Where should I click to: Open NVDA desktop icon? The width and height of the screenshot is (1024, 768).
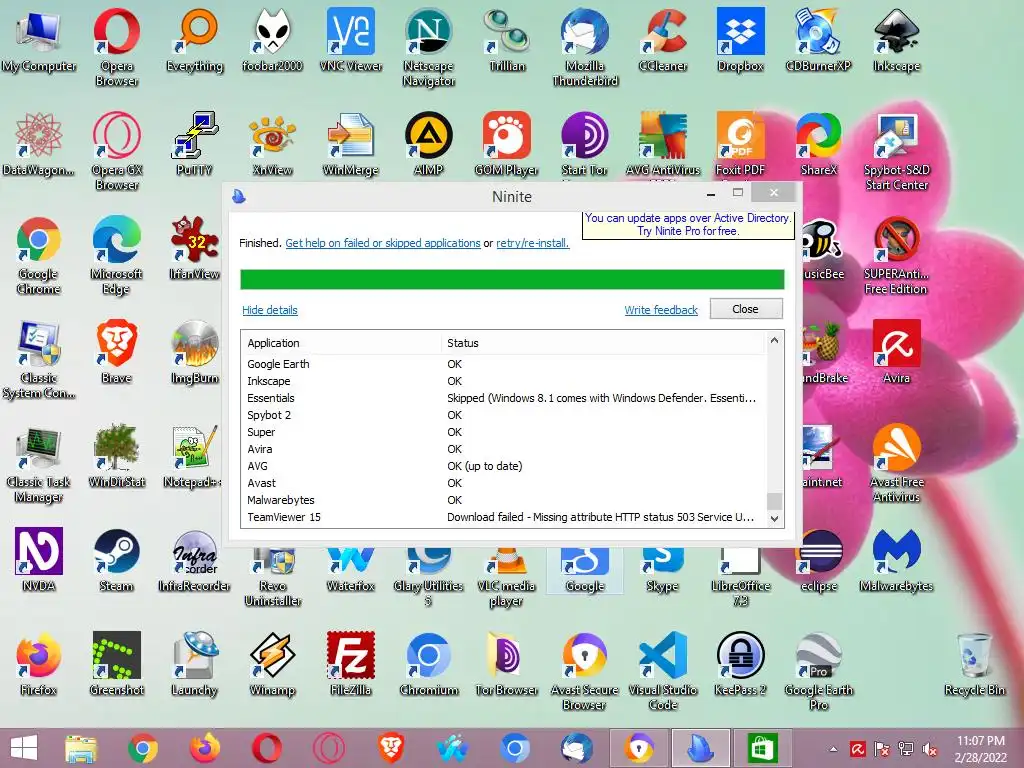pos(39,560)
